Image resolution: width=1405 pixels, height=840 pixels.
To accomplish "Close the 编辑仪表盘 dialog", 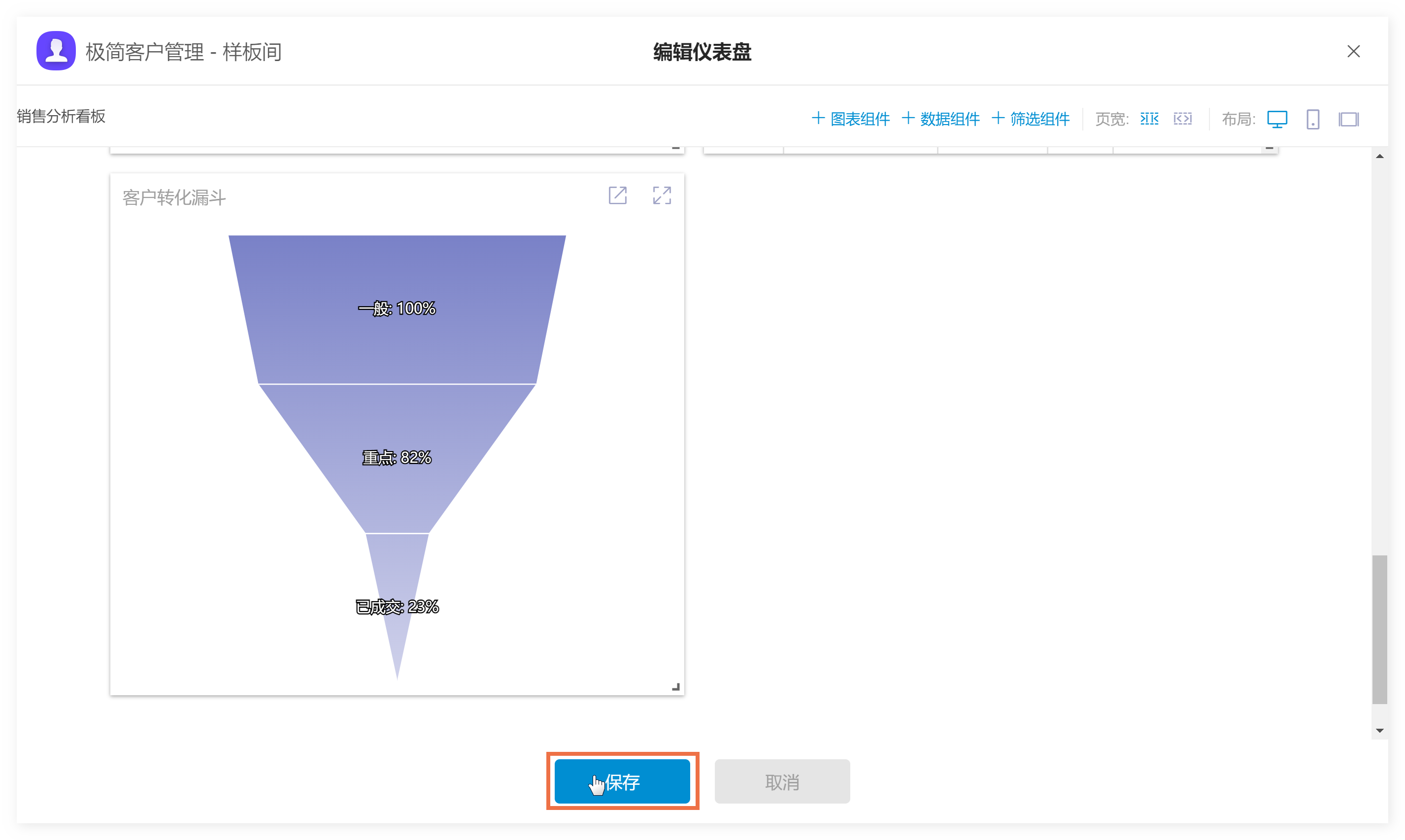I will [1353, 52].
